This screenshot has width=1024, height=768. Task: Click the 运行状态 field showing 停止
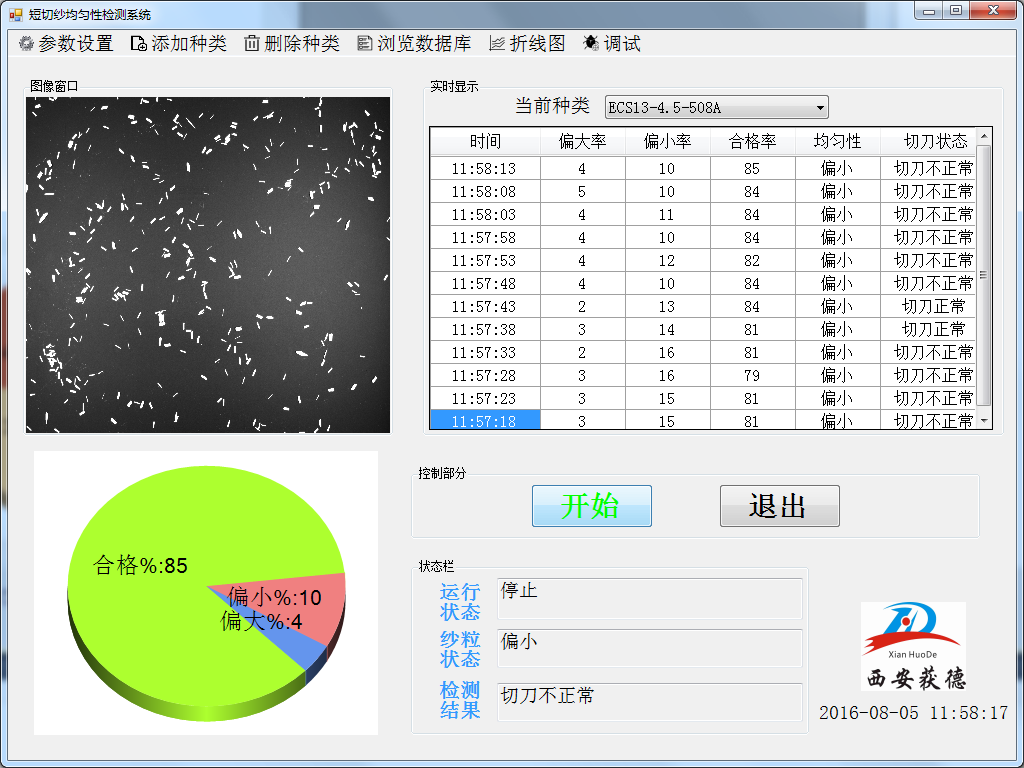coord(650,599)
